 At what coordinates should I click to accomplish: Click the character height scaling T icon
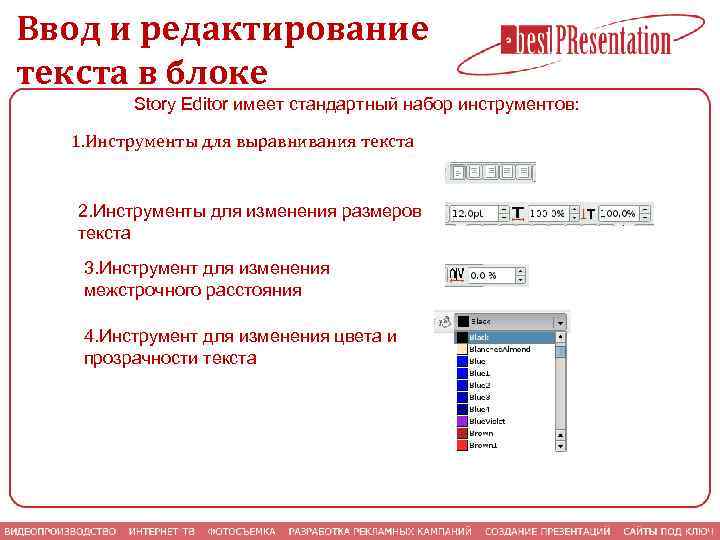589,214
